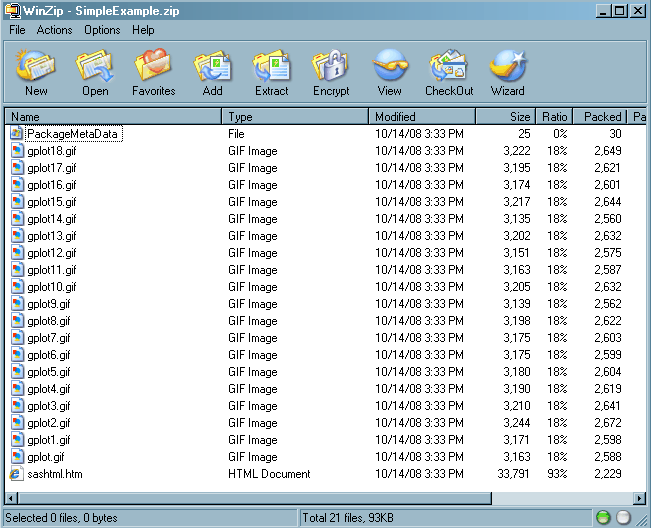The width and height of the screenshot is (651, 528).
Task: Open the Help menu
Action: coord(143,30)
